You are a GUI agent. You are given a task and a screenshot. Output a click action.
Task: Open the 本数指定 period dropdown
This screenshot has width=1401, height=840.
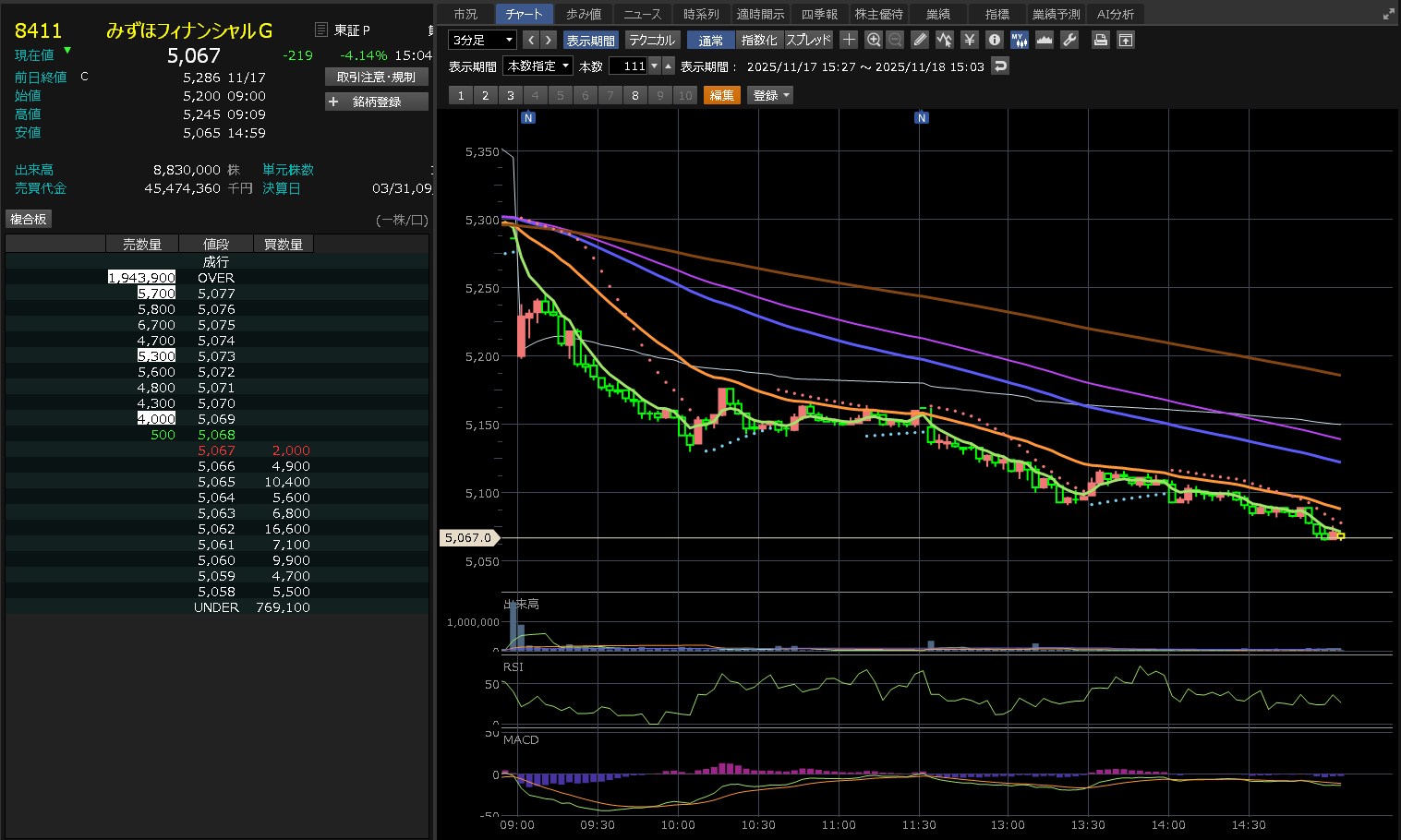(x=538, y=66)
